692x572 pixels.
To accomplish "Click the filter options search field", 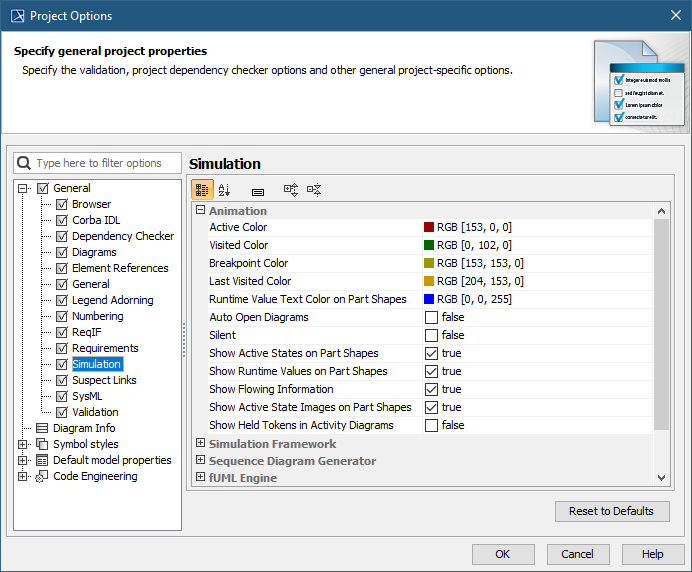I will 105,163.
